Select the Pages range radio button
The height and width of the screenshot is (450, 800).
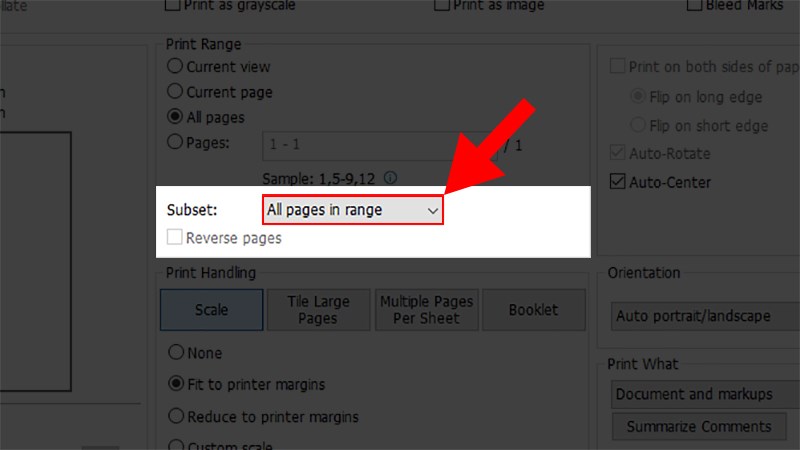(x=175, y=142)
